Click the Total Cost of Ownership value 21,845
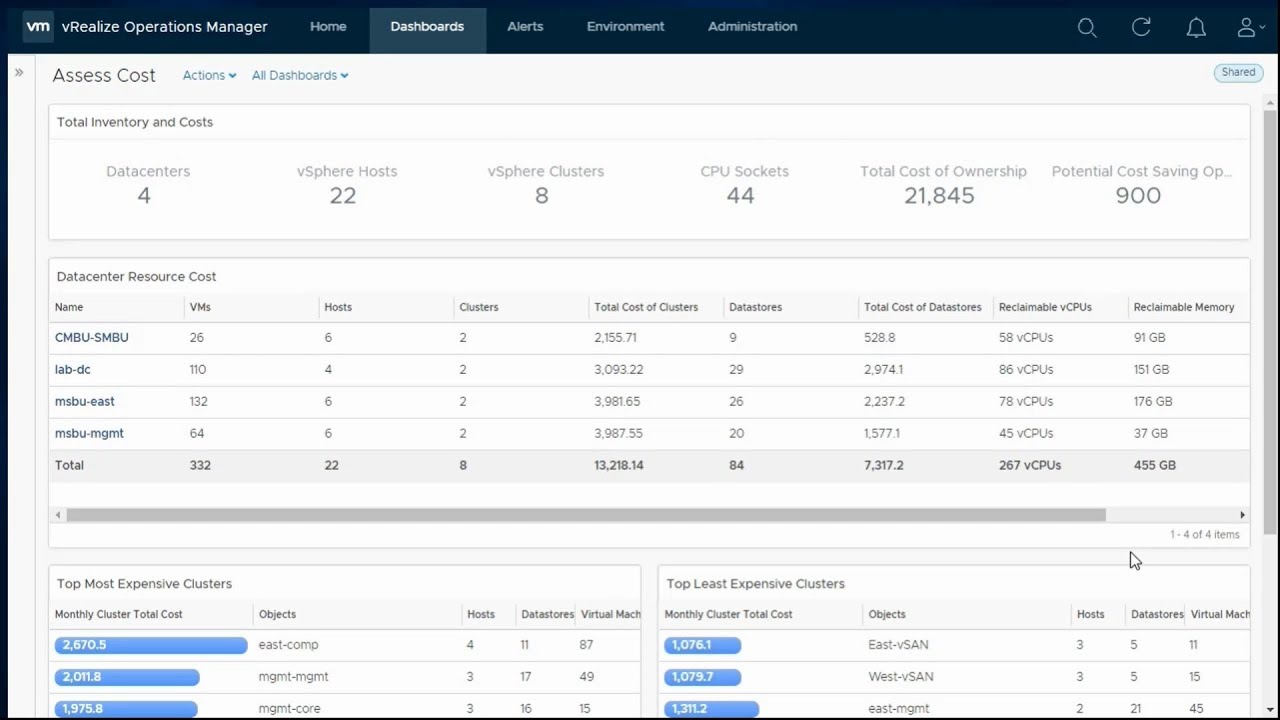Viewport: 1280px width, 720px height. point(939,196)
